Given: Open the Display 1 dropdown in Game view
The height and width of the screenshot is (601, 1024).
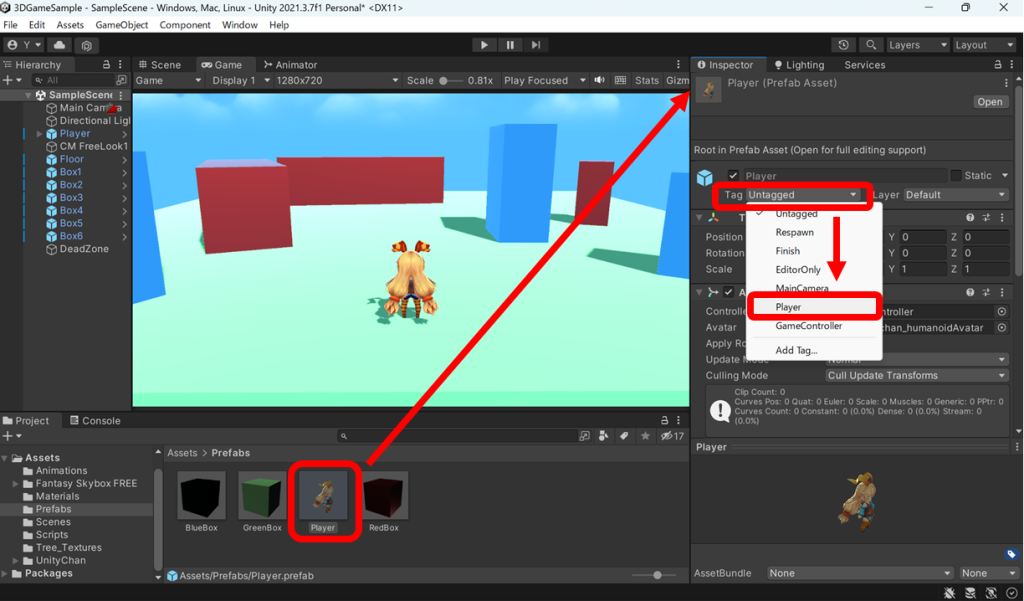Looking at the screenshot, I should [x=238, y=80].
